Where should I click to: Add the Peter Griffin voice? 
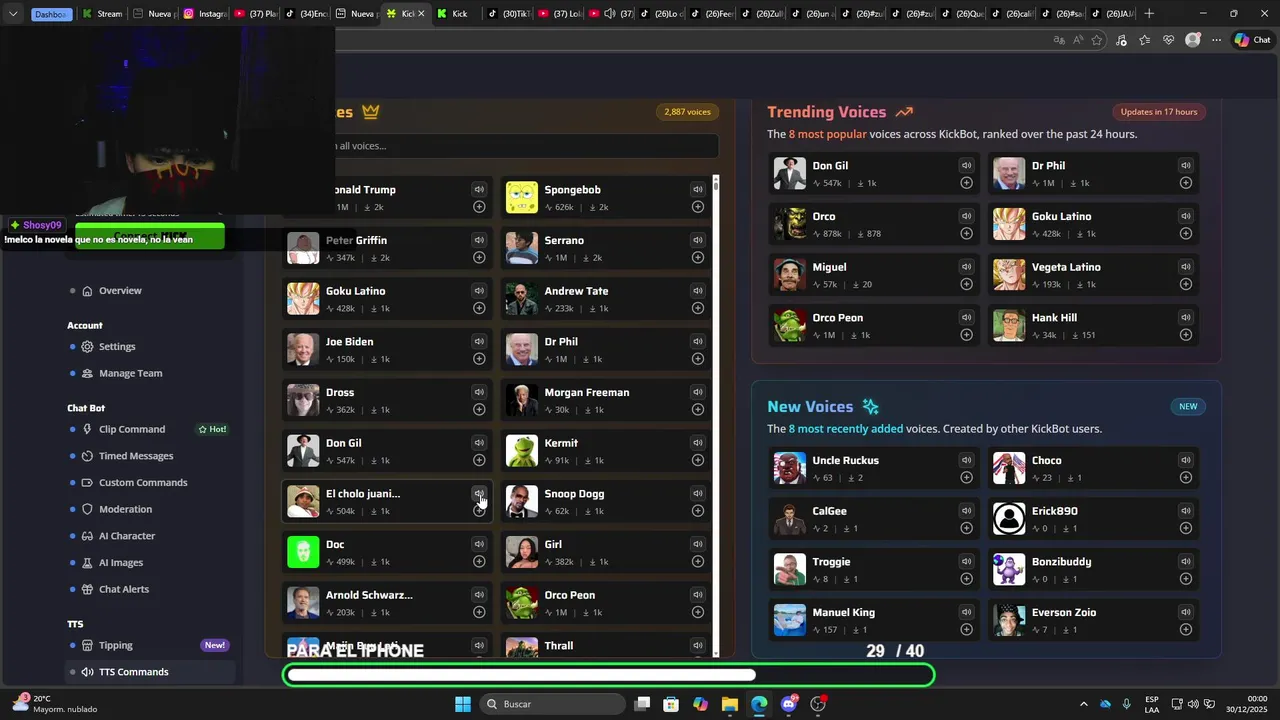click(x=479, y=258)
